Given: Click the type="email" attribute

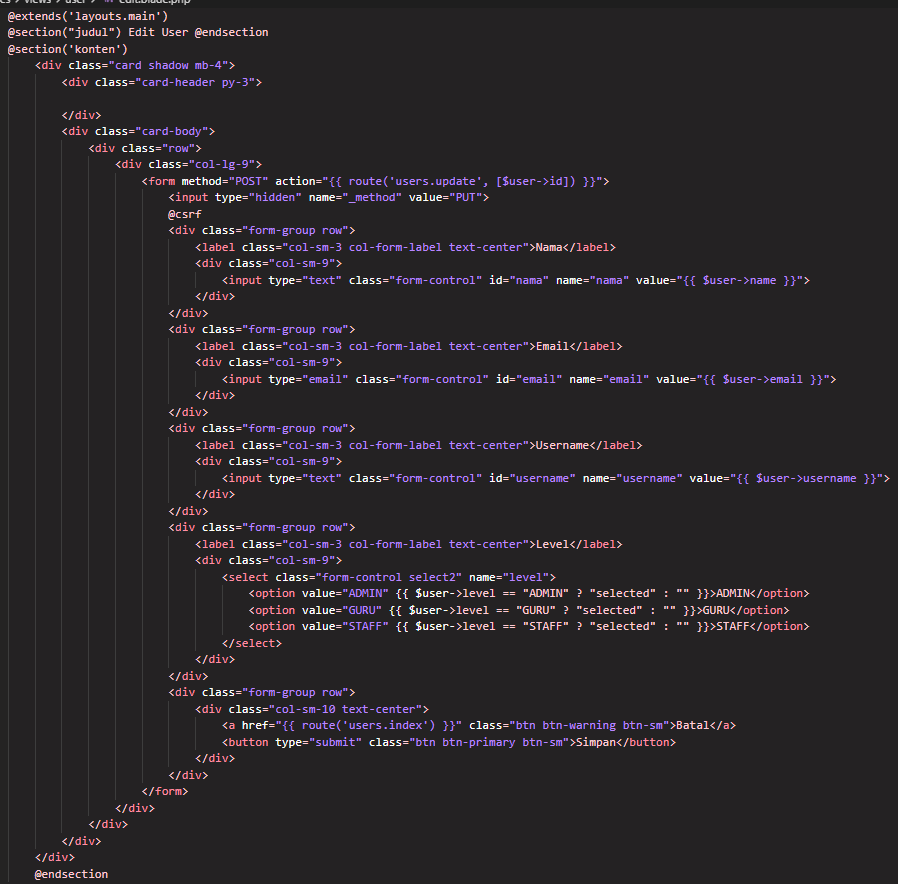Looking at the screenshot, I should (308, 380).
